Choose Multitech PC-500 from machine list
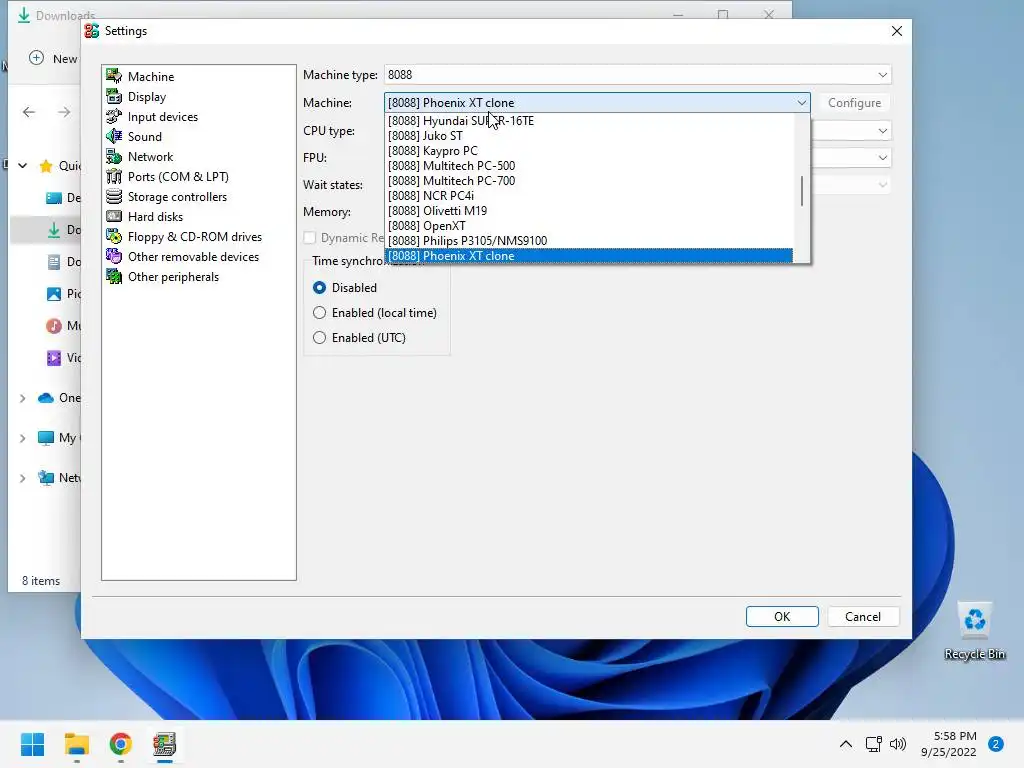This screenshot has height=768, width=1024. click(x=589, y=166)
